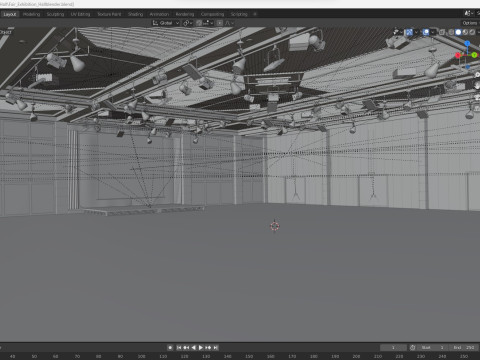Open the transform pivot point dropdown
This screenshot has width=480, height=360.
188,23
